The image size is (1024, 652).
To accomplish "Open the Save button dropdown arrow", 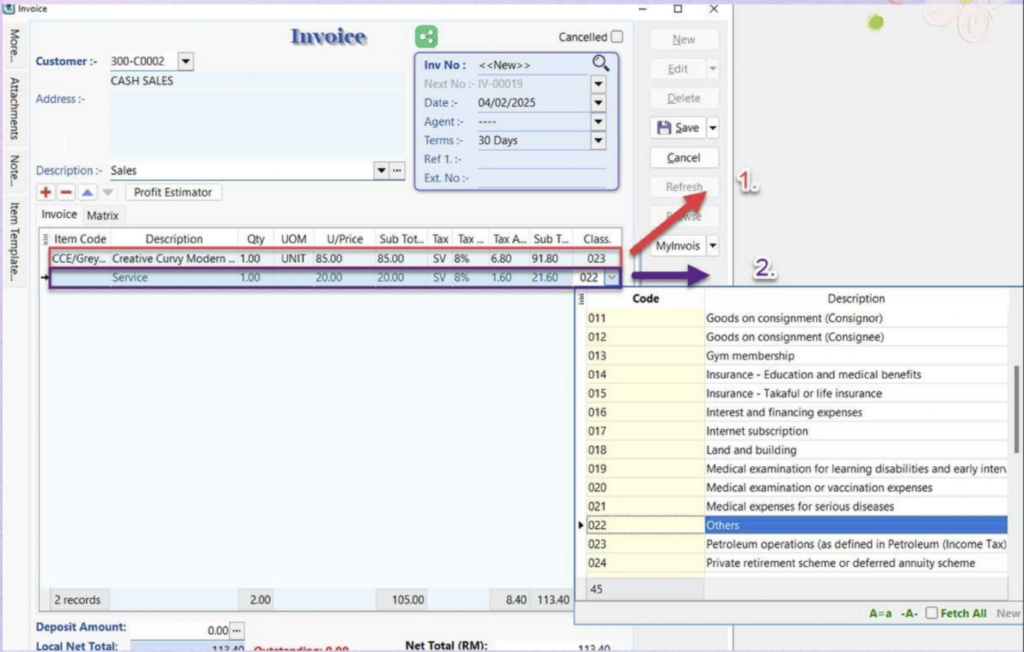I will pyautogui.click(x=712, y=128).
